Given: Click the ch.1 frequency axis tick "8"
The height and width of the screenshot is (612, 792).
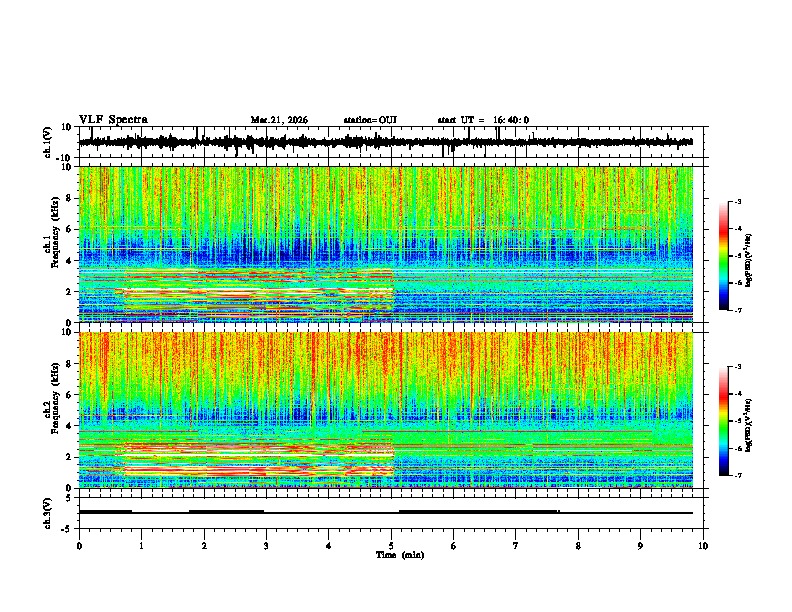Looking at the screenshot, I should [70, 198].
